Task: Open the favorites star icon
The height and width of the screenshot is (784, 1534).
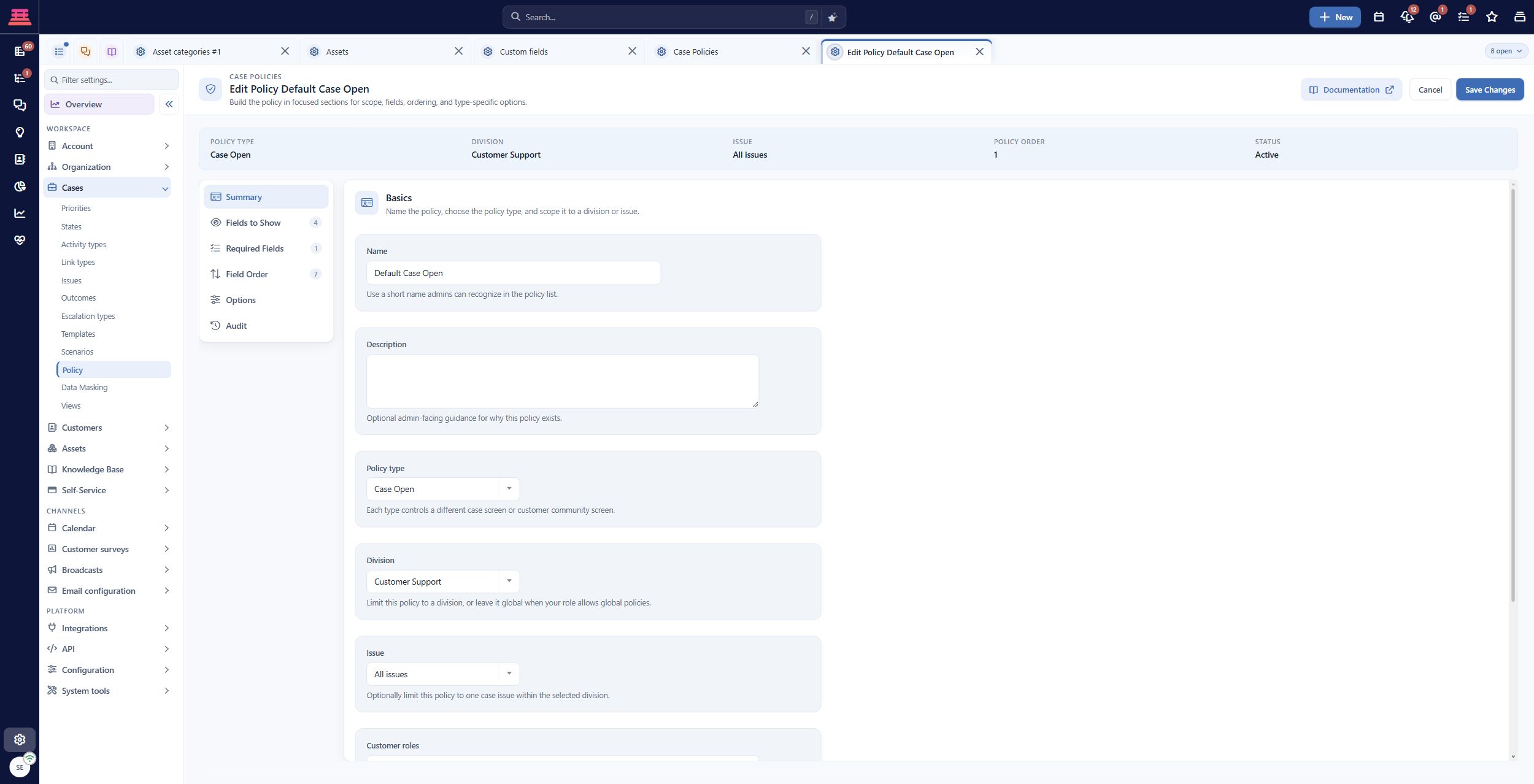Action: point(1492,17)
